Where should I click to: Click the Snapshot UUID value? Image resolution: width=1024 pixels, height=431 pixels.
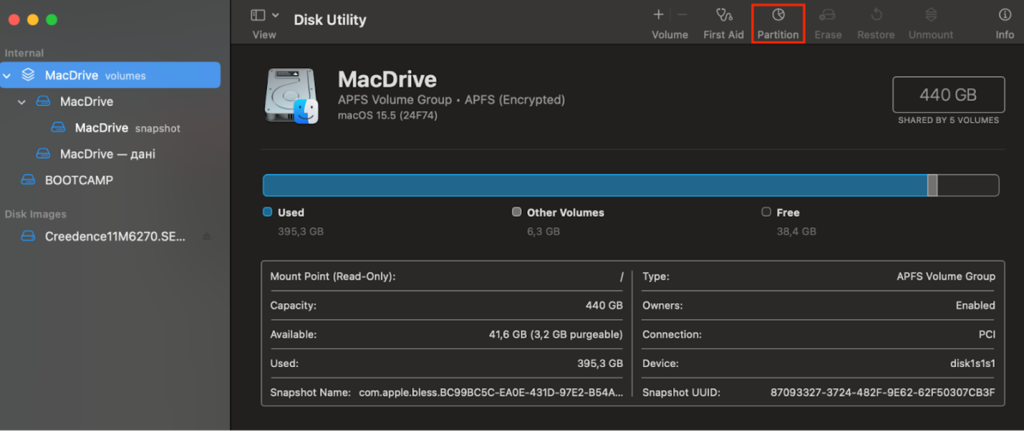[883, 392]
